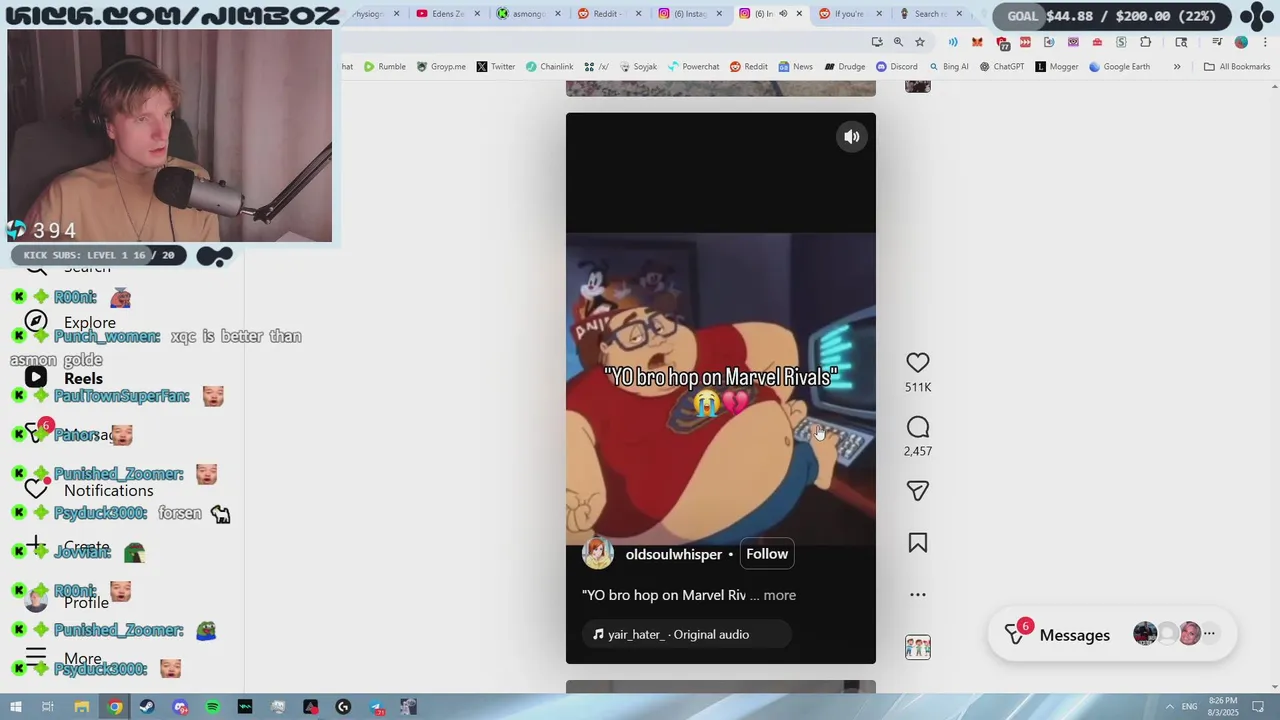The image size is (1280, 720).
Task: Close the active Instagram tab
Action: point(799,14)
